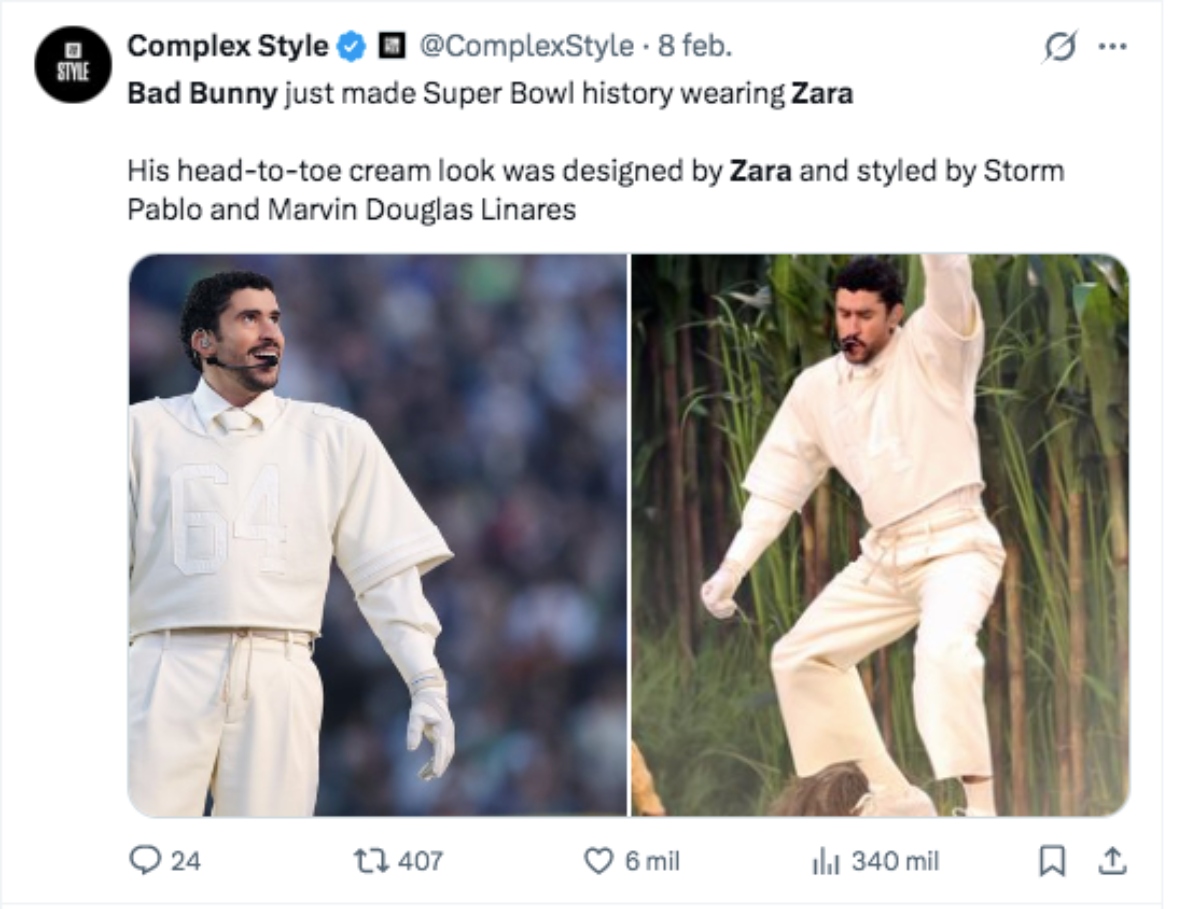This screenshot has height=909, width=1200.
Task: Select the 340 mil views count
Action: pos(895,859)
